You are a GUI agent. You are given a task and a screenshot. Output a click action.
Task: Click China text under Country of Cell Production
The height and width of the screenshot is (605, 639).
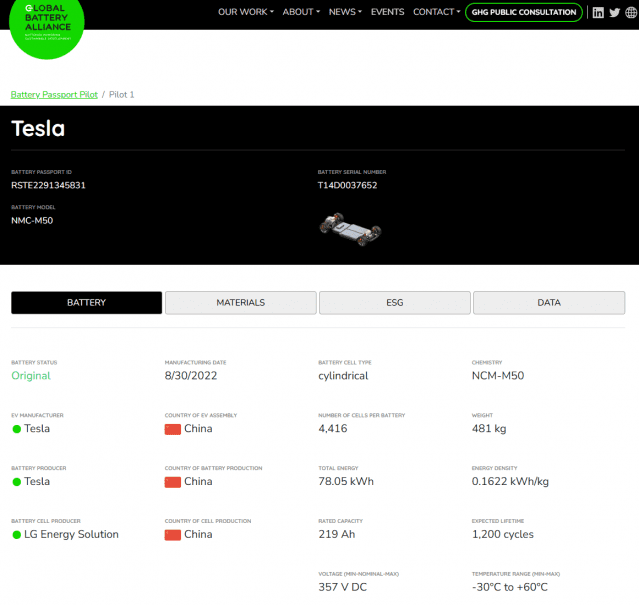point(198,535)
